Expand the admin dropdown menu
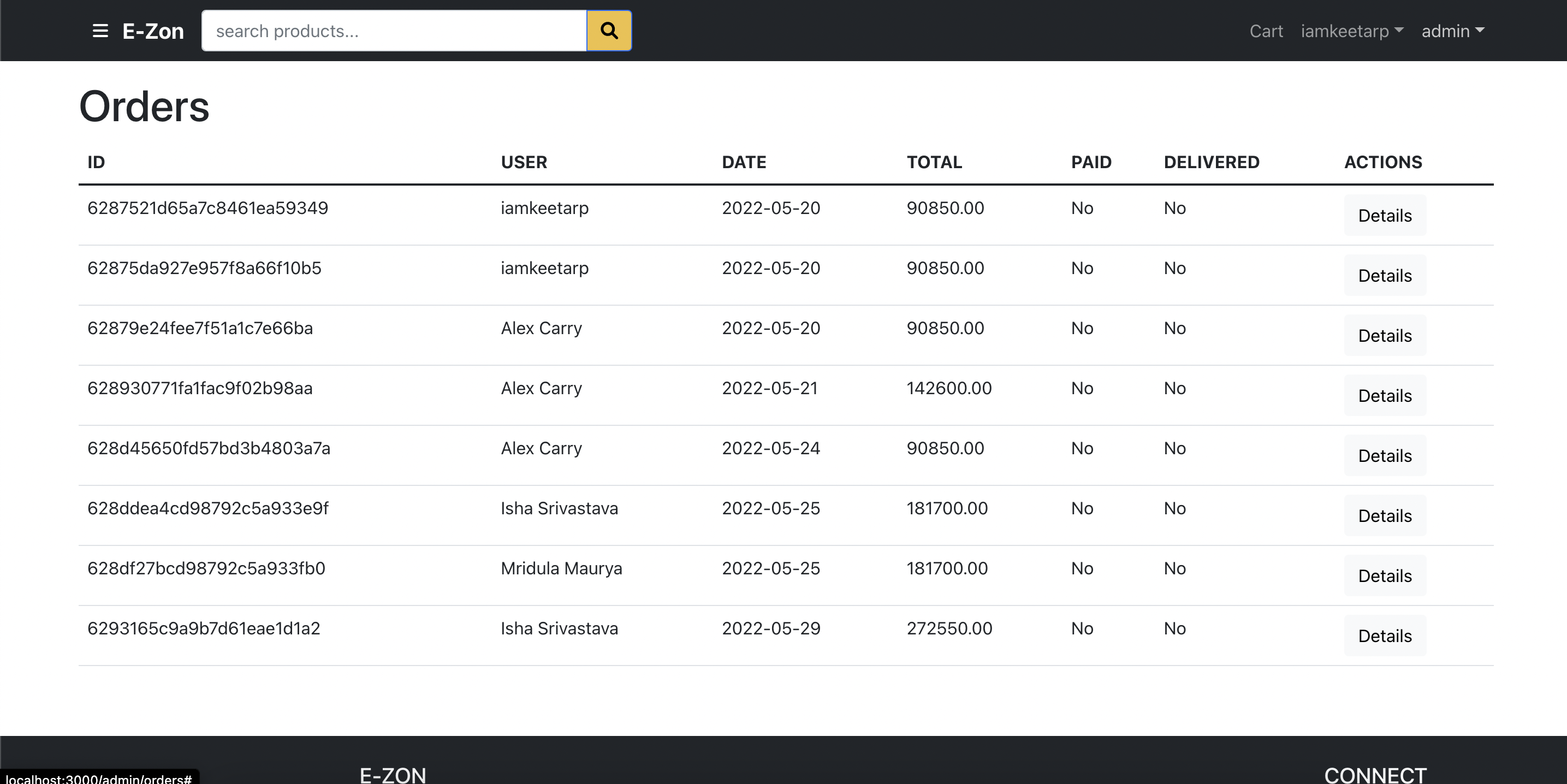The width and height of the screenshot is (1567, 784). (x=1453, y=31)
